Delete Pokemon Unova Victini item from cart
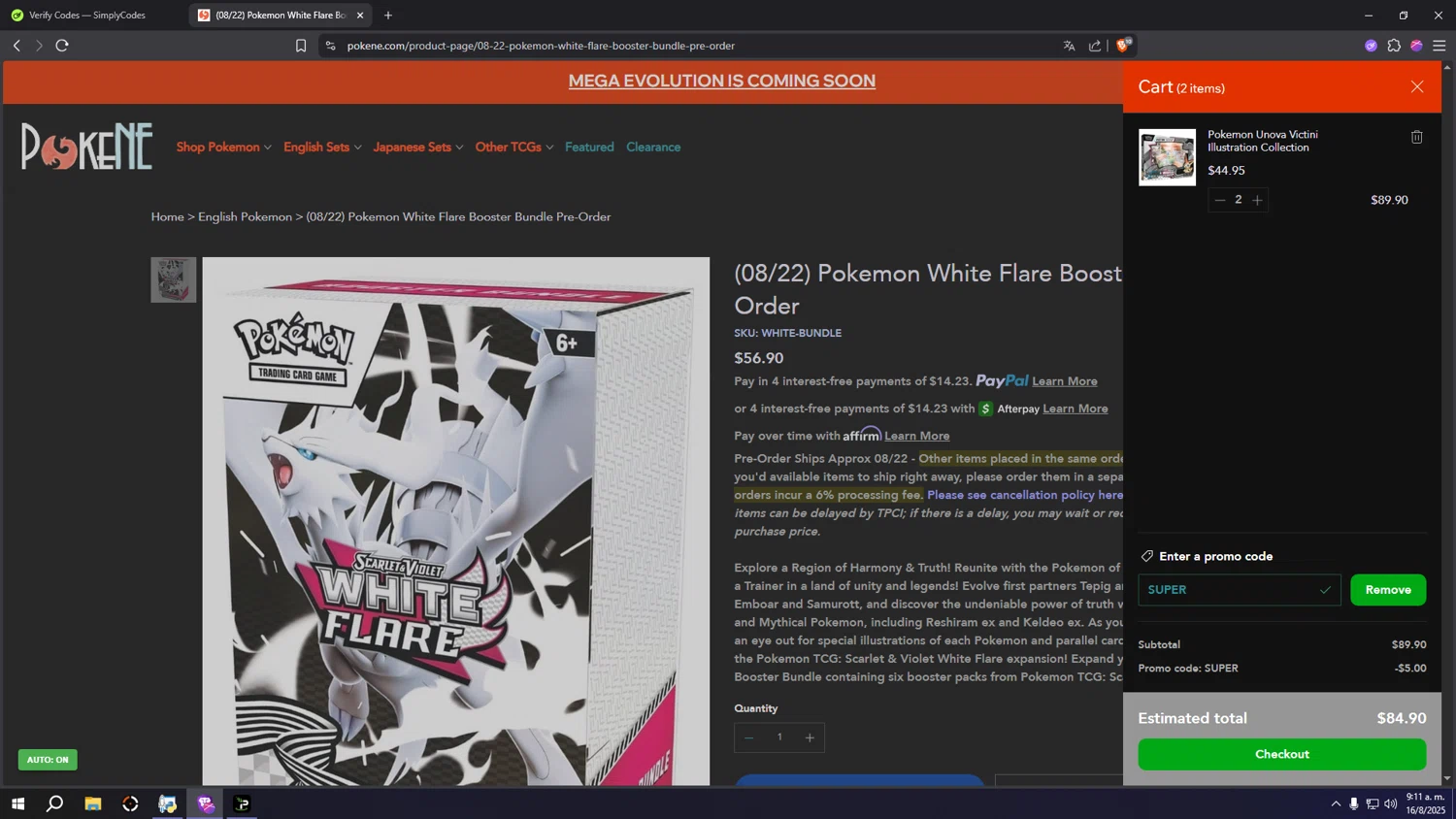The image size is (1456, 819). click(x=1416, y=137)
